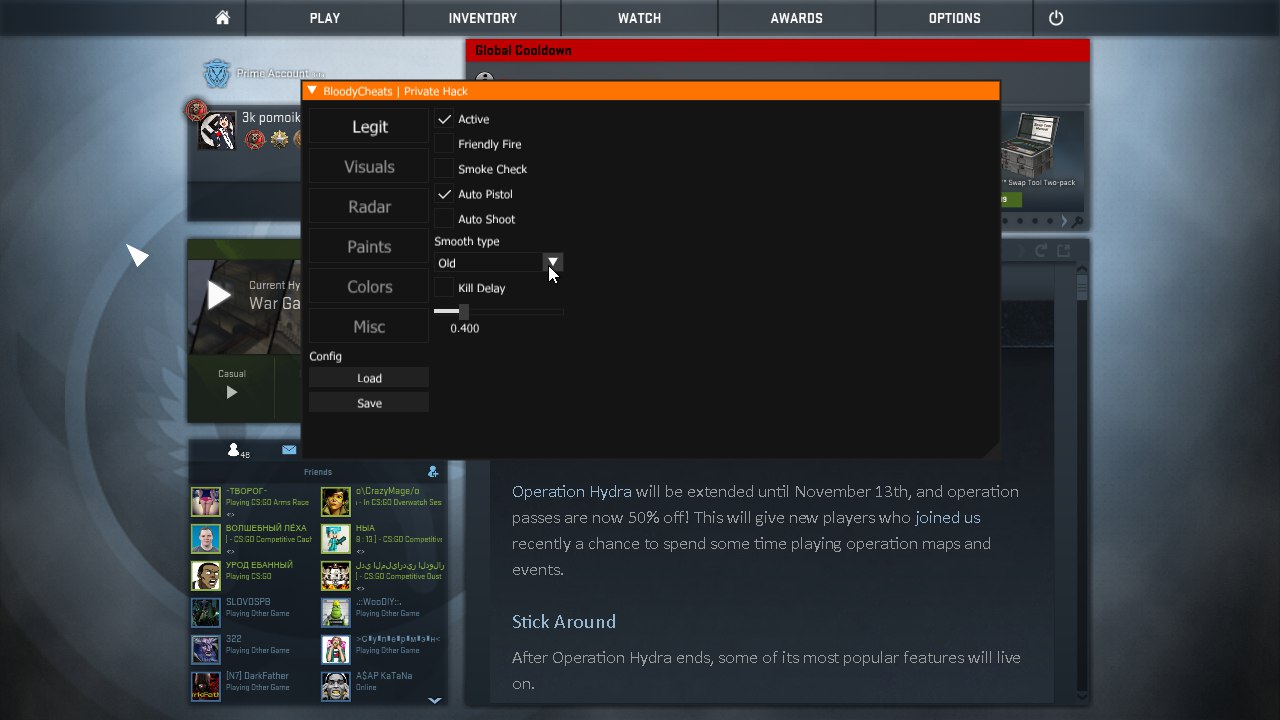Image resolution: width=1280 pixels, height=720 pixels.
Task: Click the "0.400" slider value
Action: (x=465, y=328)
